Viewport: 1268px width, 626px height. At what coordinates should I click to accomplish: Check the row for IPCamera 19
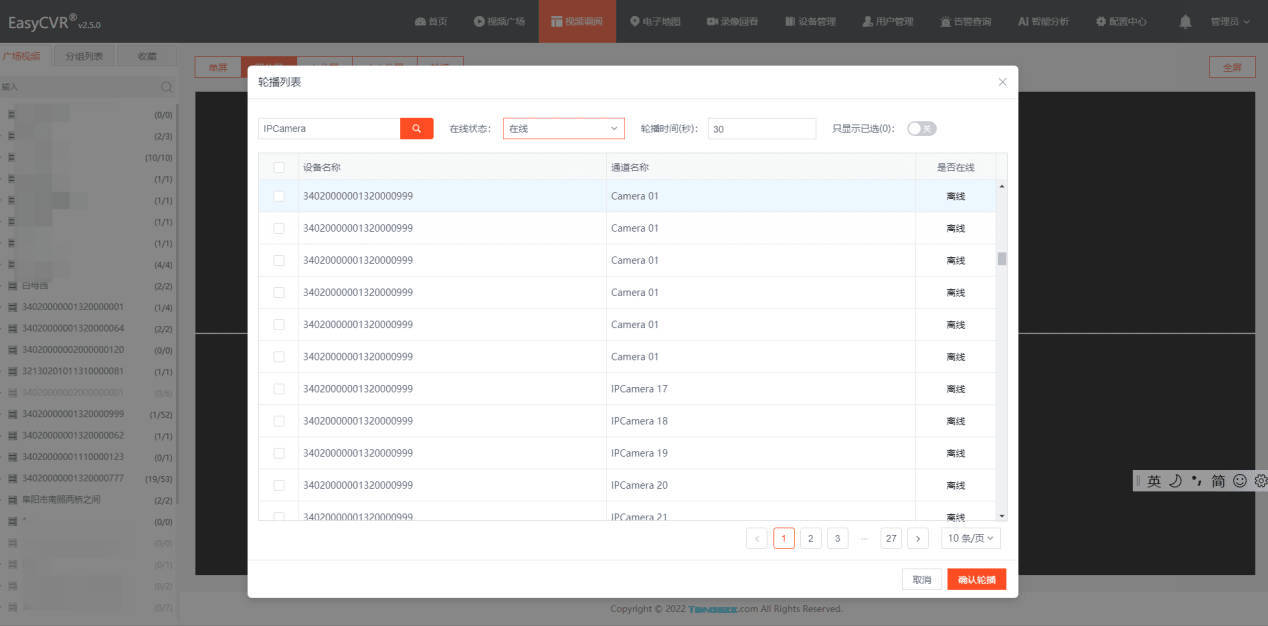(x=279, y=453)
